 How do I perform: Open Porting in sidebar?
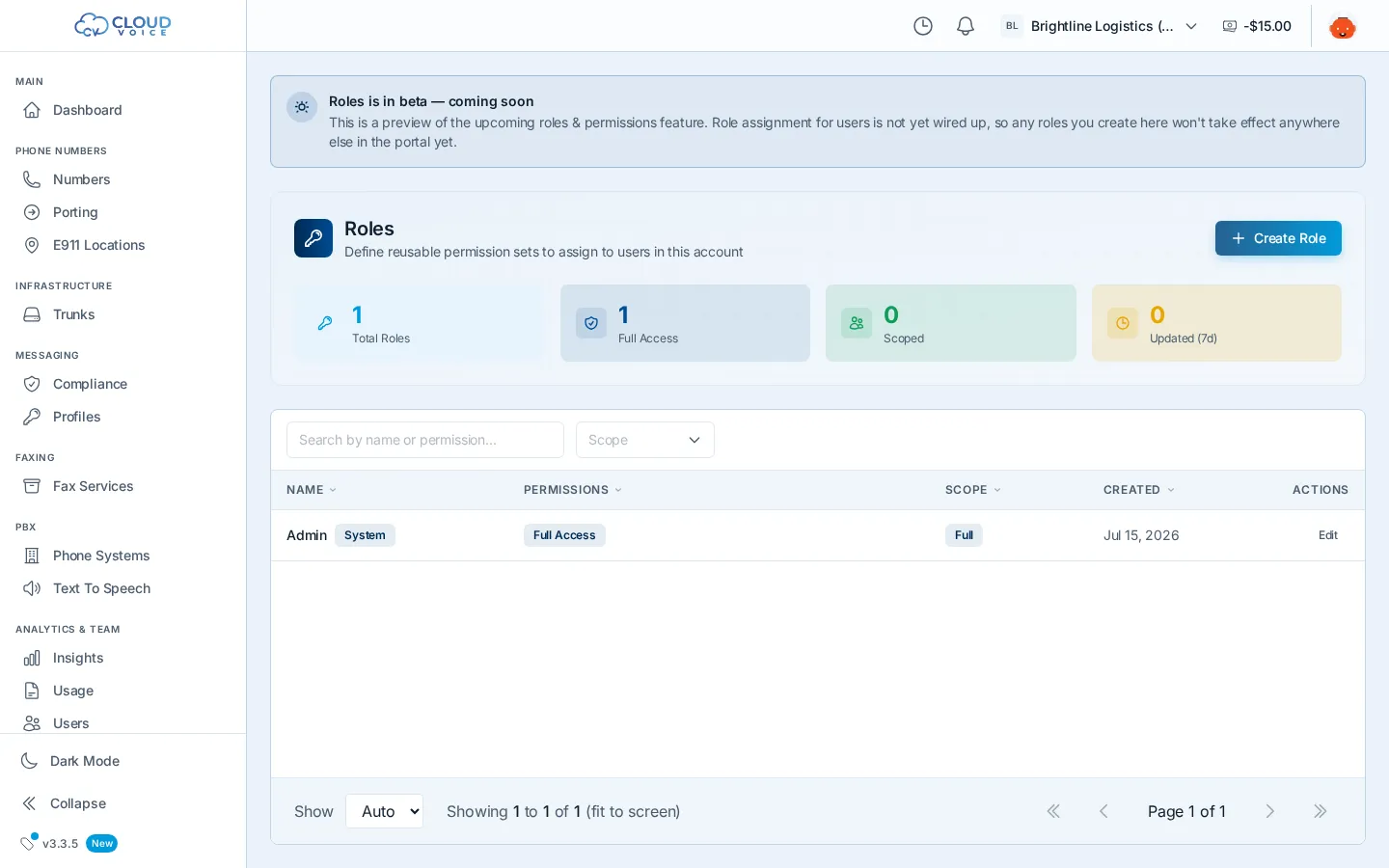tap(123, 212)
